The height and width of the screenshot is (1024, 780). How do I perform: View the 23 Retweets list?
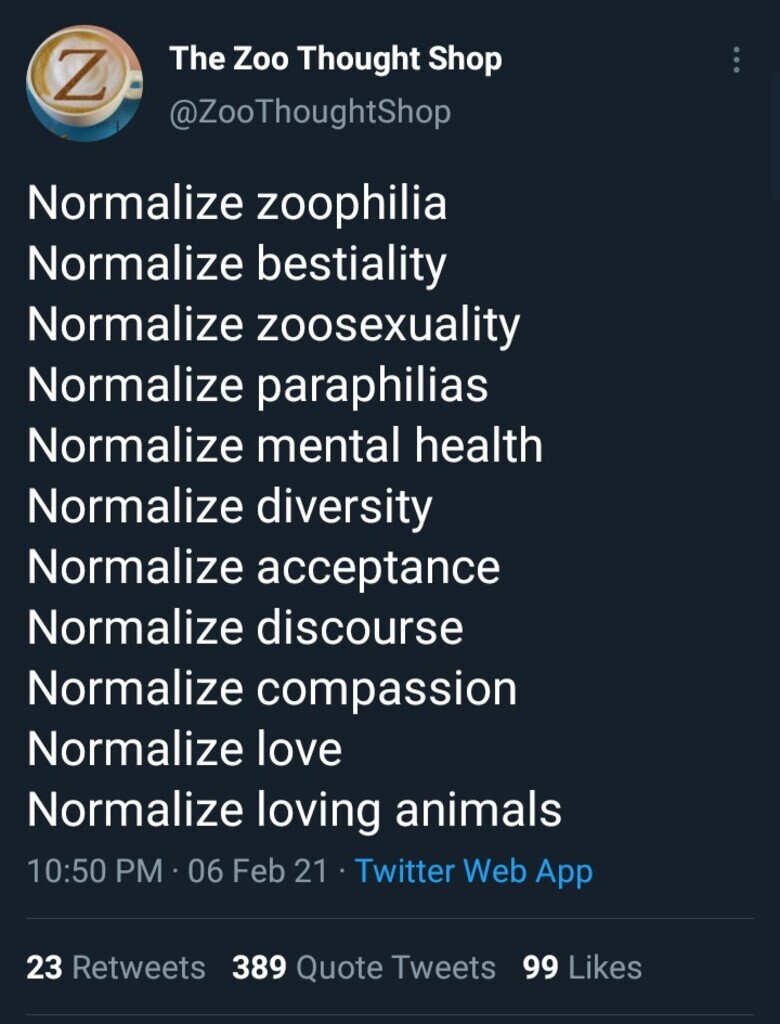tap(116, 967)
